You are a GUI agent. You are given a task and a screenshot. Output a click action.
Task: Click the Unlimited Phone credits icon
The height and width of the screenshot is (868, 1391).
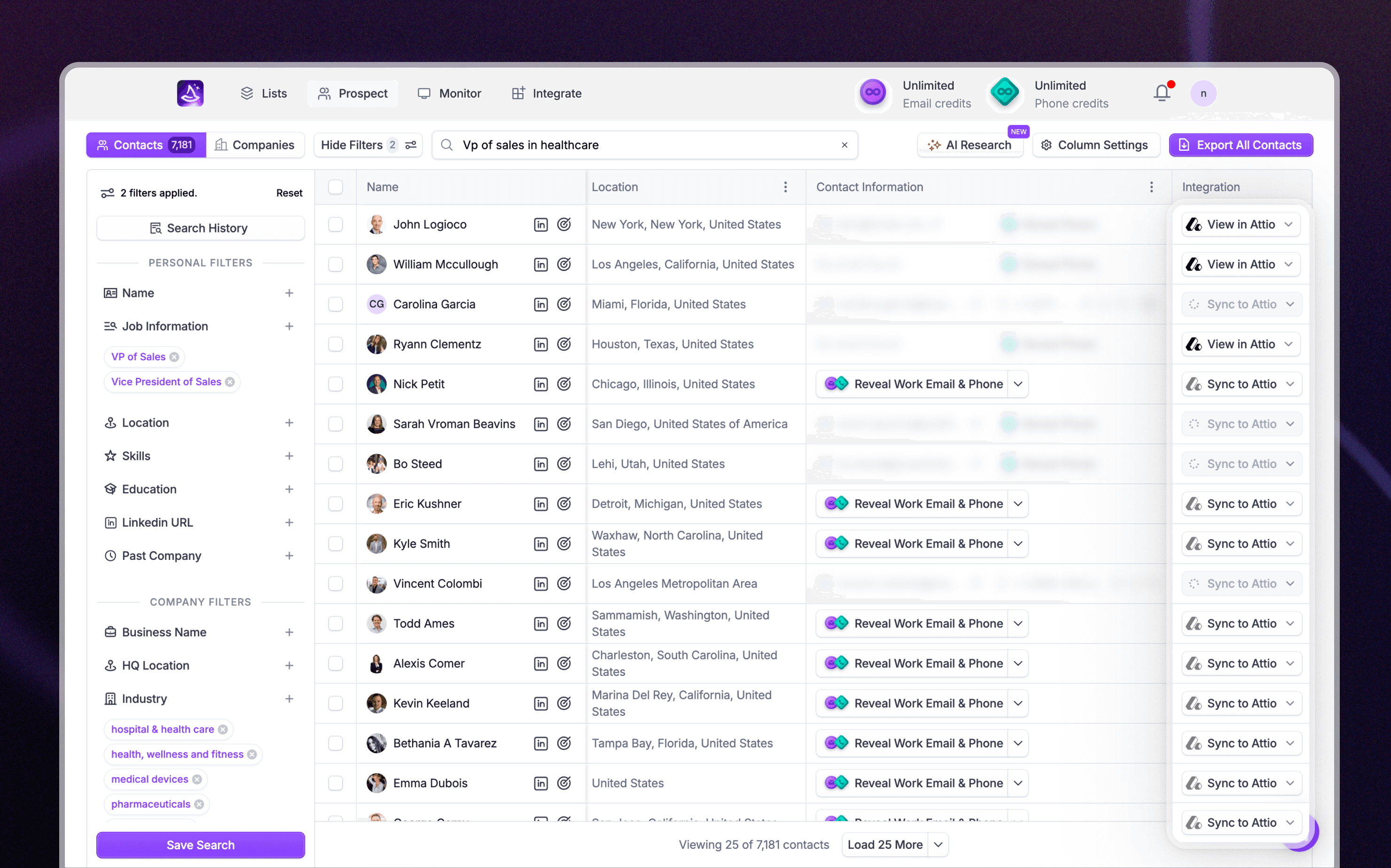(x=1005, y=93)
